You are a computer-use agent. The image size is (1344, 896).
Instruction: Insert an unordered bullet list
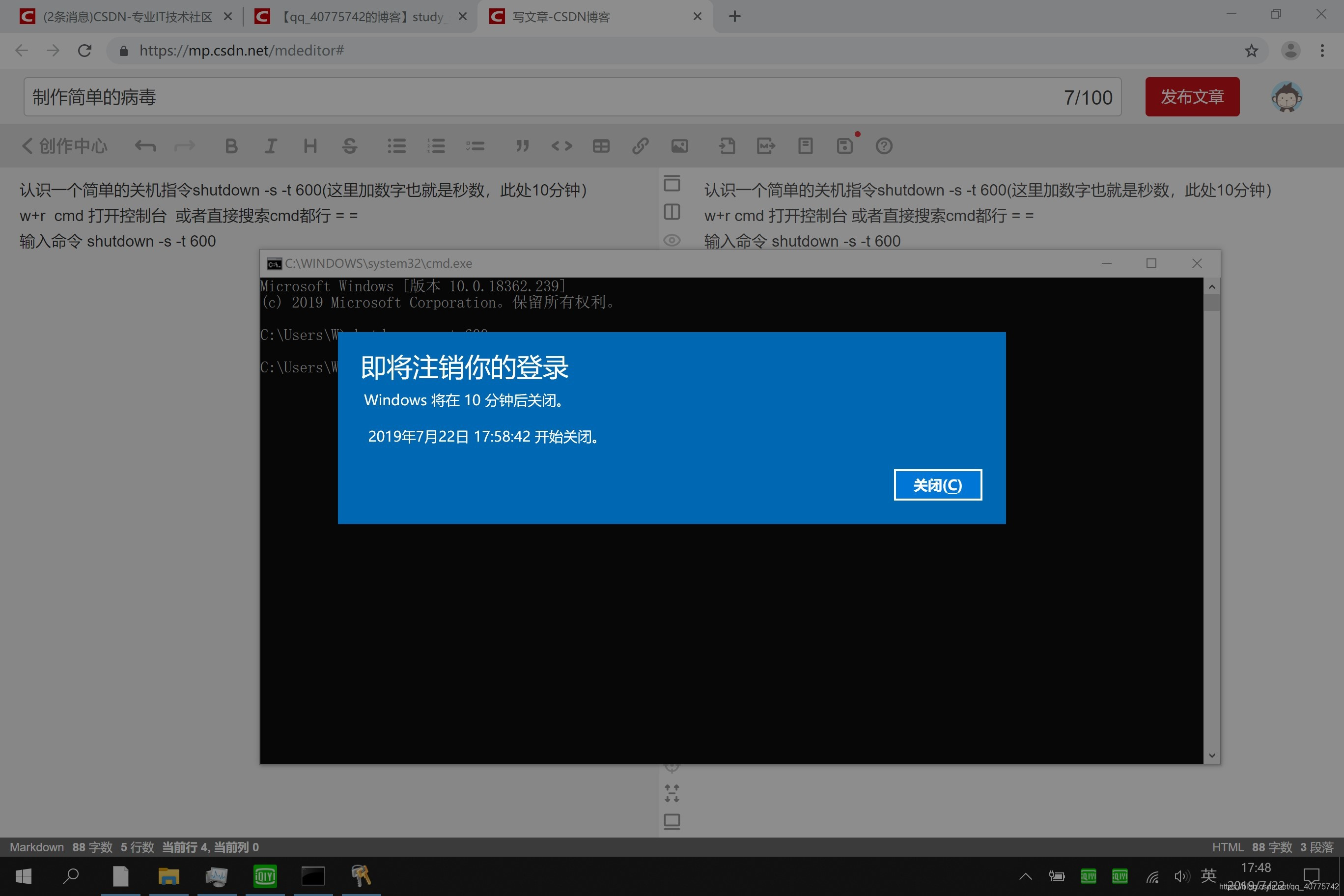pos(396,146)
